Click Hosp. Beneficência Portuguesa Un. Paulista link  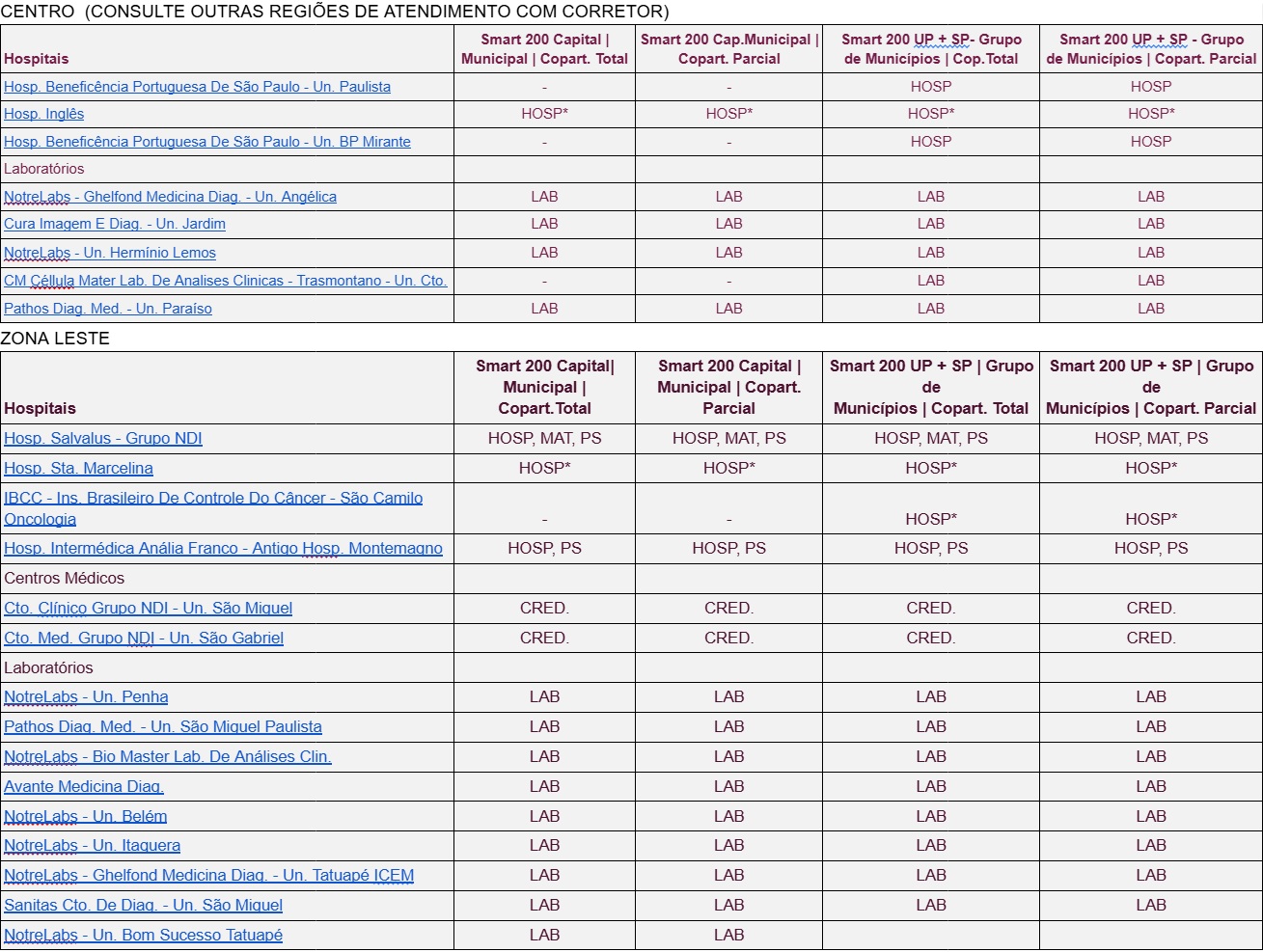pyautogui.click(x=197, y=87)
